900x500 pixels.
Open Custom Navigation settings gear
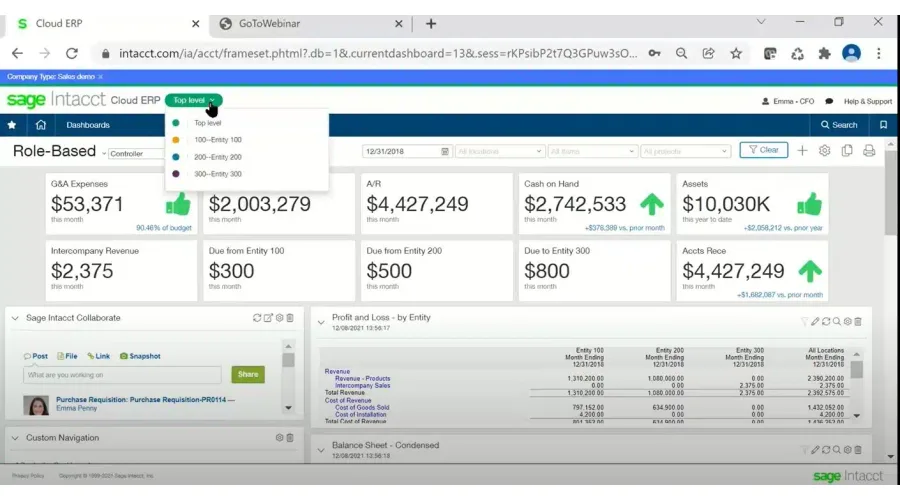[x=279, y=437]
